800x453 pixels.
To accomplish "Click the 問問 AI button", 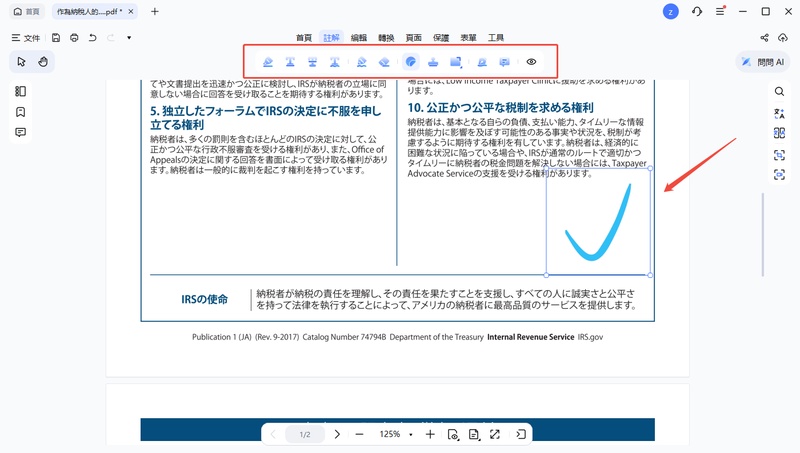I will [763, 62].
